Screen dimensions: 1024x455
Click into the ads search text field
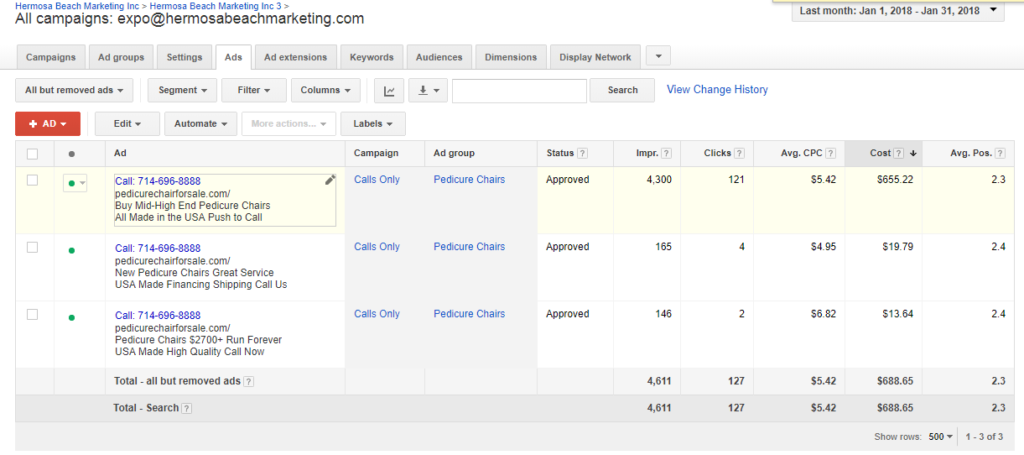point(519,91)
